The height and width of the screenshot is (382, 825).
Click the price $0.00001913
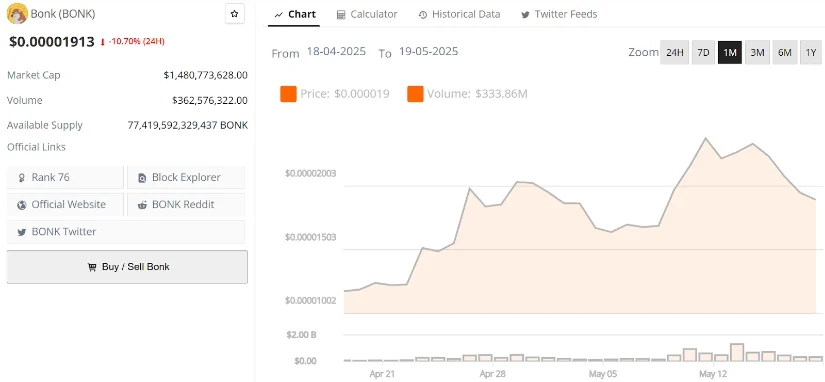pyautogui.click(x=52, y=42)
